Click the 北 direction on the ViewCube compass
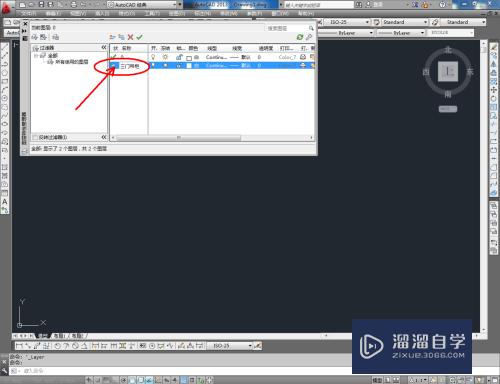 click(448, 50)
